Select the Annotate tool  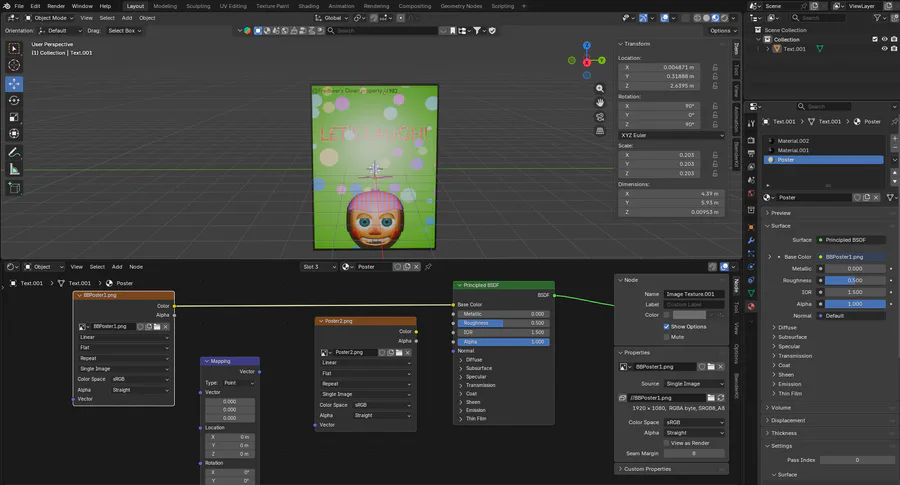click(x=15, y=153)
